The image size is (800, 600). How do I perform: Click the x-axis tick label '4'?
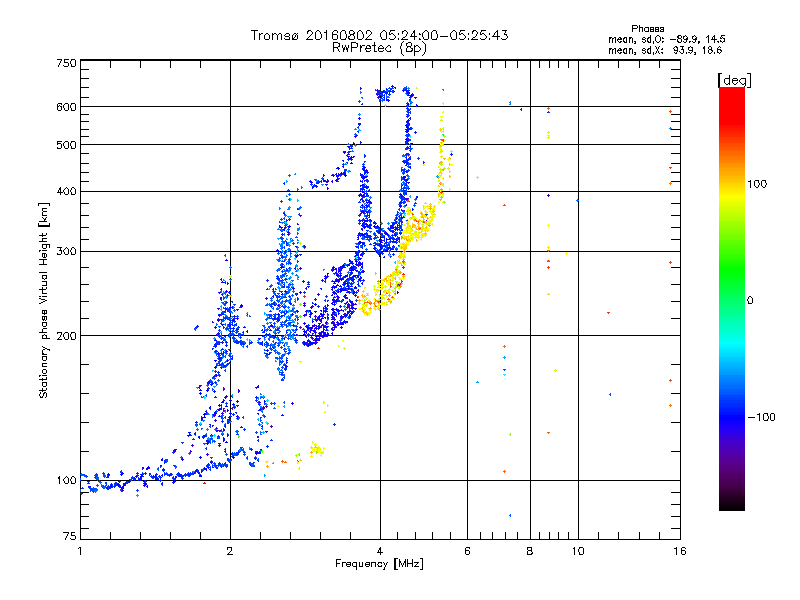380,551
